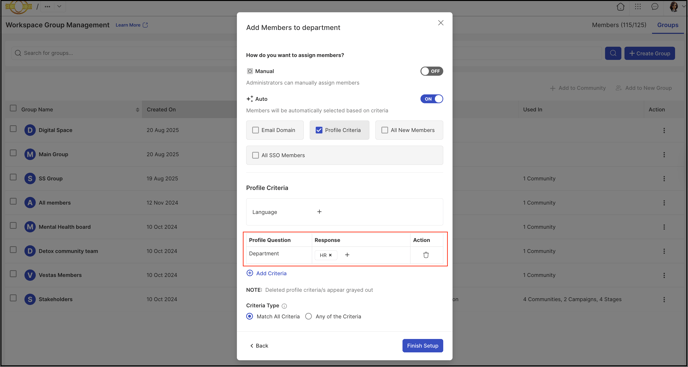Click the blue search groups button
The height and width of the screenshot is (367, 688).
pos(613,53)
